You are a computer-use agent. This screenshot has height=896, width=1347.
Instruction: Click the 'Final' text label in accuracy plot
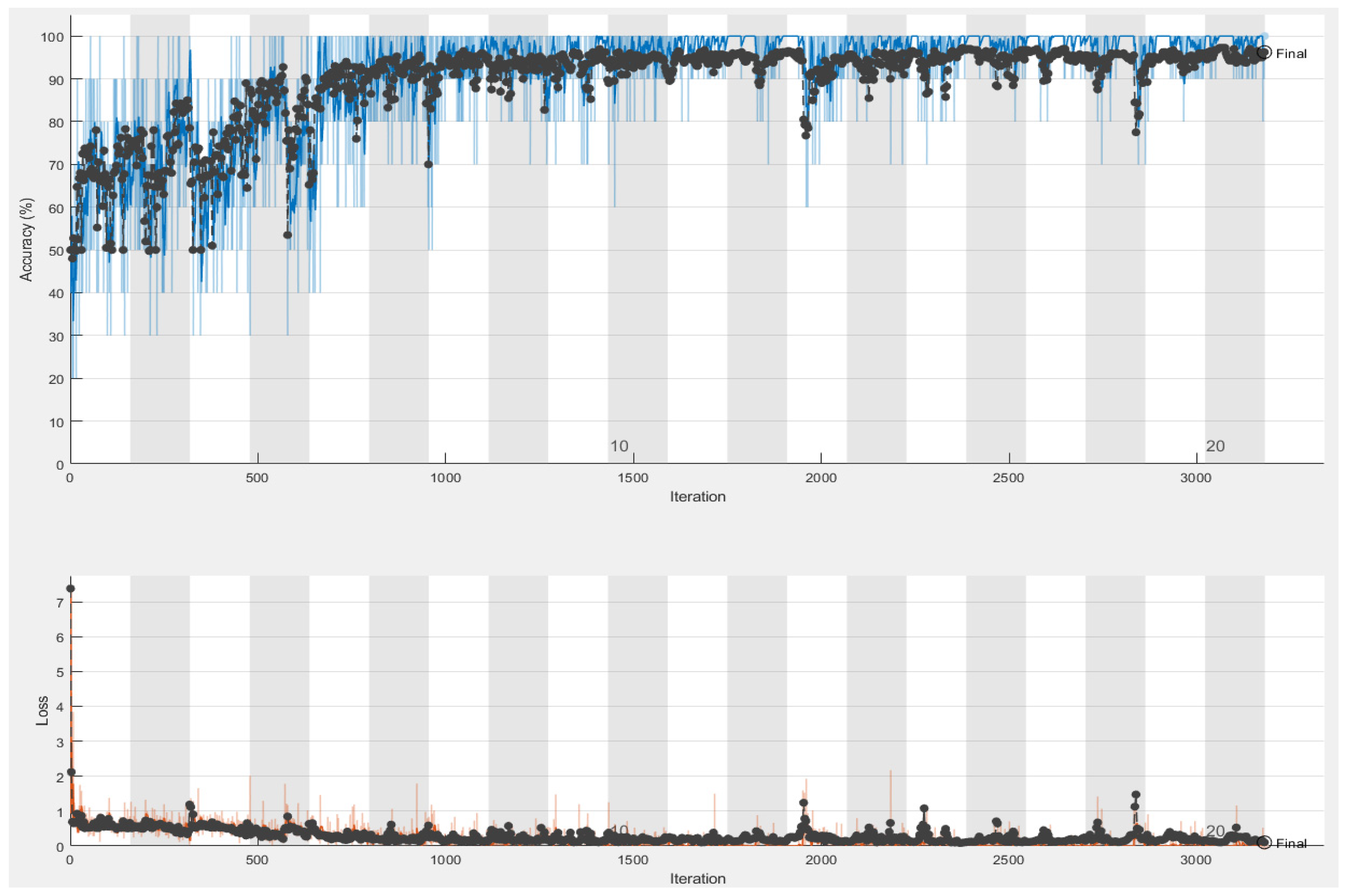(x=1292, y=54)
